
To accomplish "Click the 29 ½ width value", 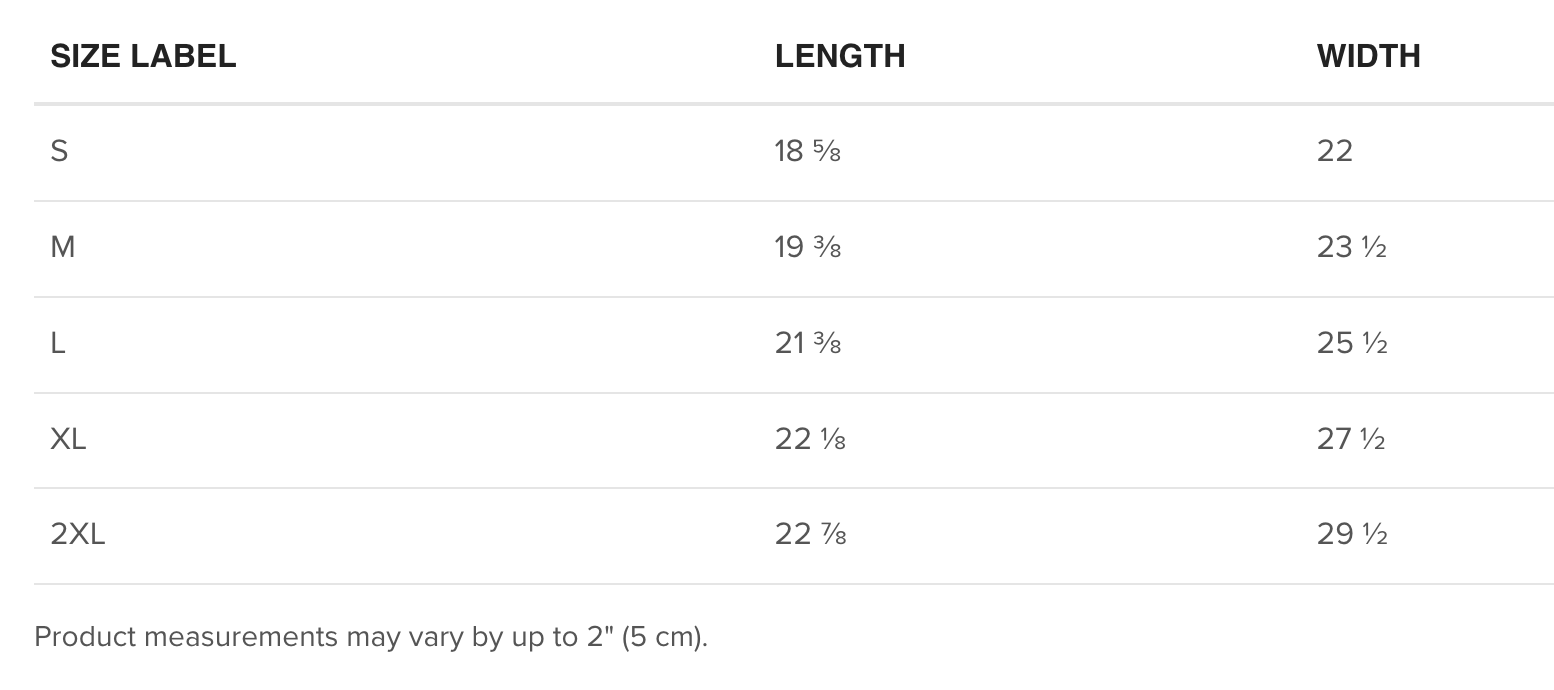I will tap(1352, 535).
